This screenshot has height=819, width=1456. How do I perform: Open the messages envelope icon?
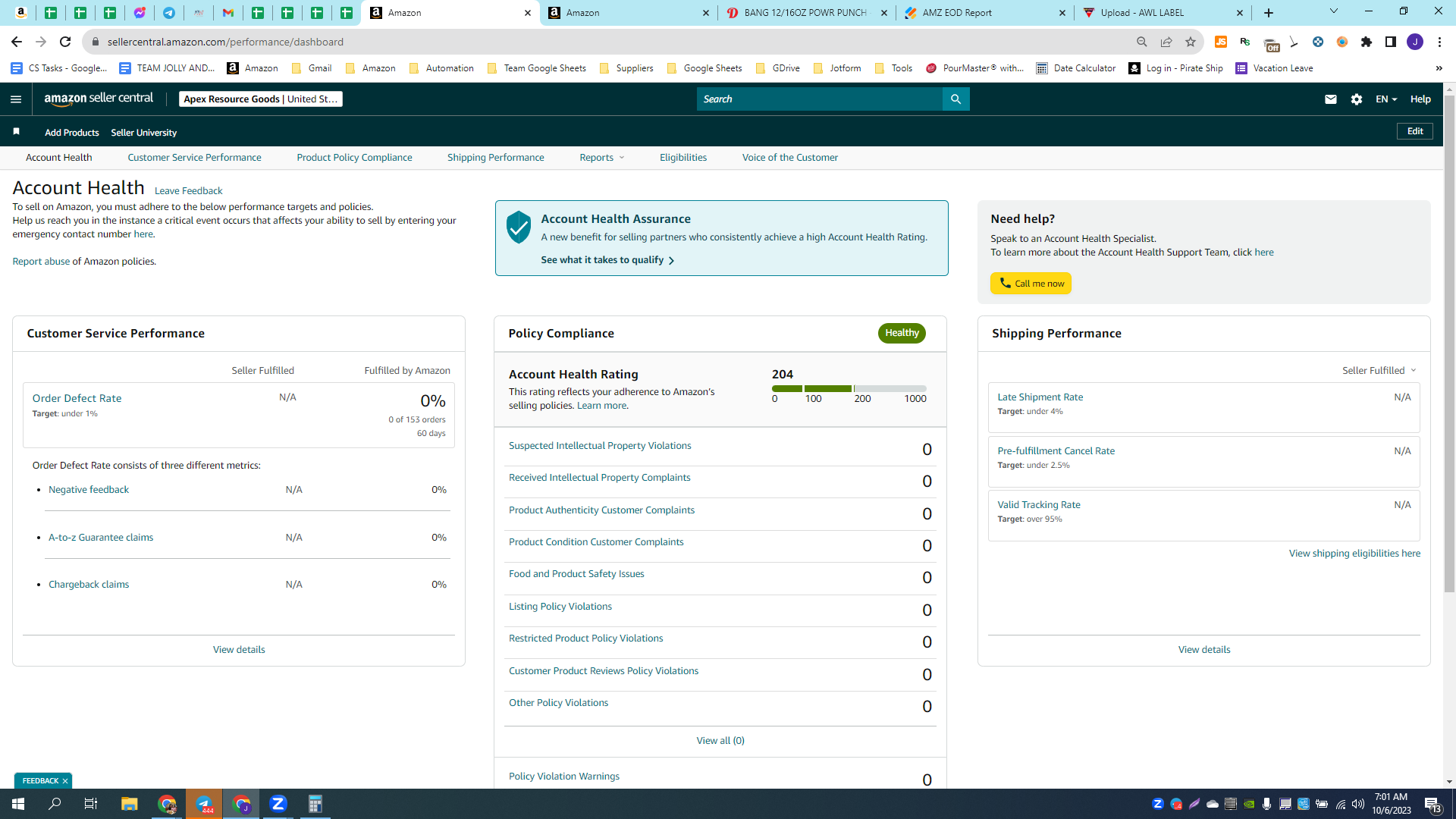click(1330, 99)
